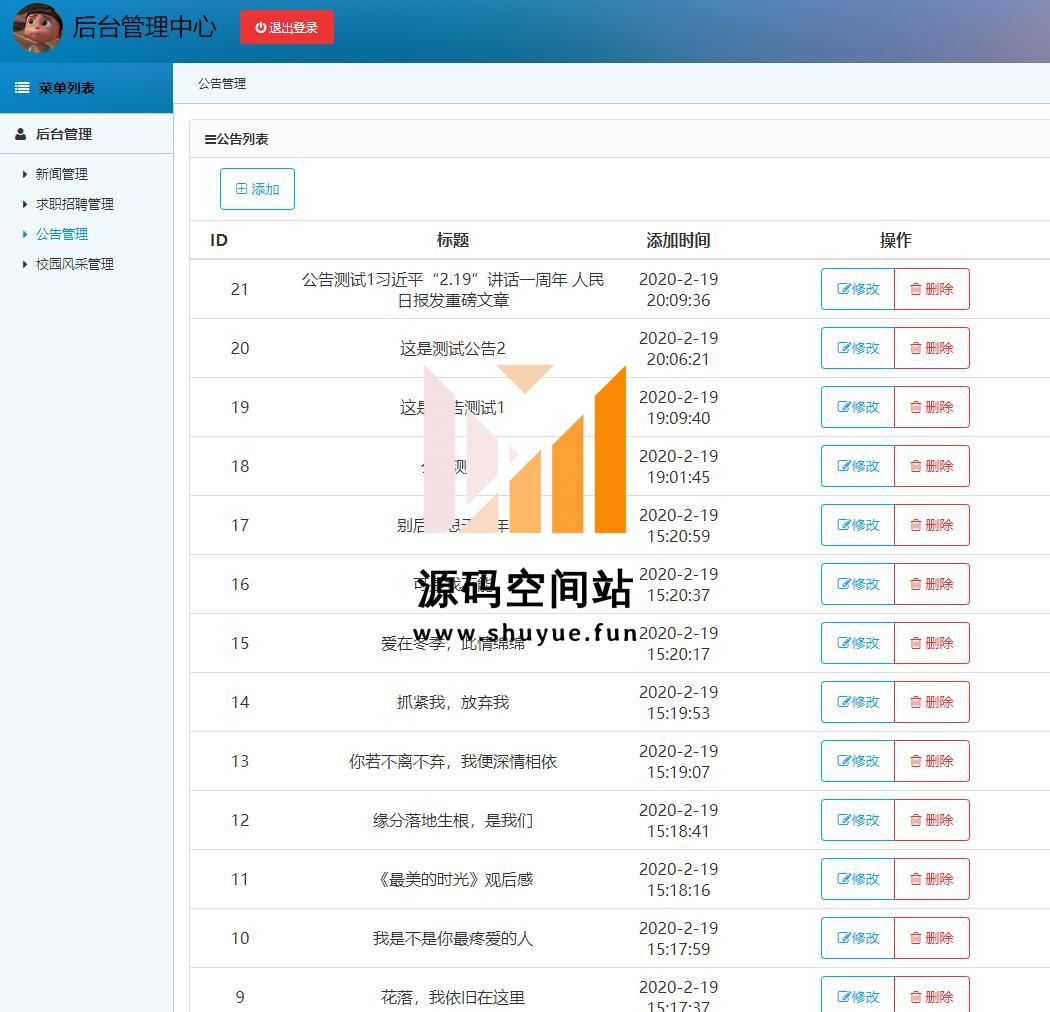Click the title 抓紧我，放弃我
Viewport: 1050px width, 1012px height.
[x=453, y=702]
